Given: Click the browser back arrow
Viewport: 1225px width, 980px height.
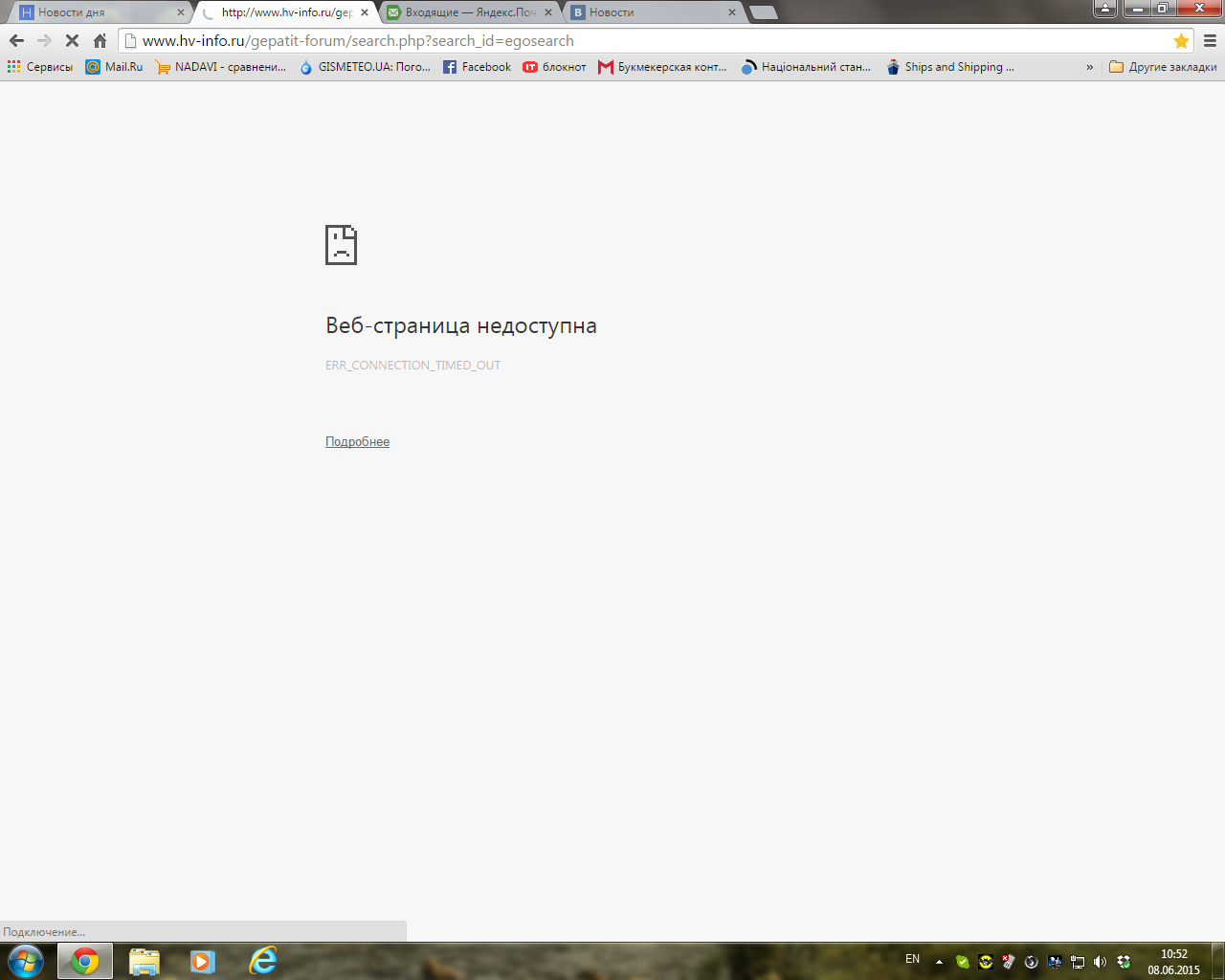Looking at the screenshot, I should [x=16, y=40].
